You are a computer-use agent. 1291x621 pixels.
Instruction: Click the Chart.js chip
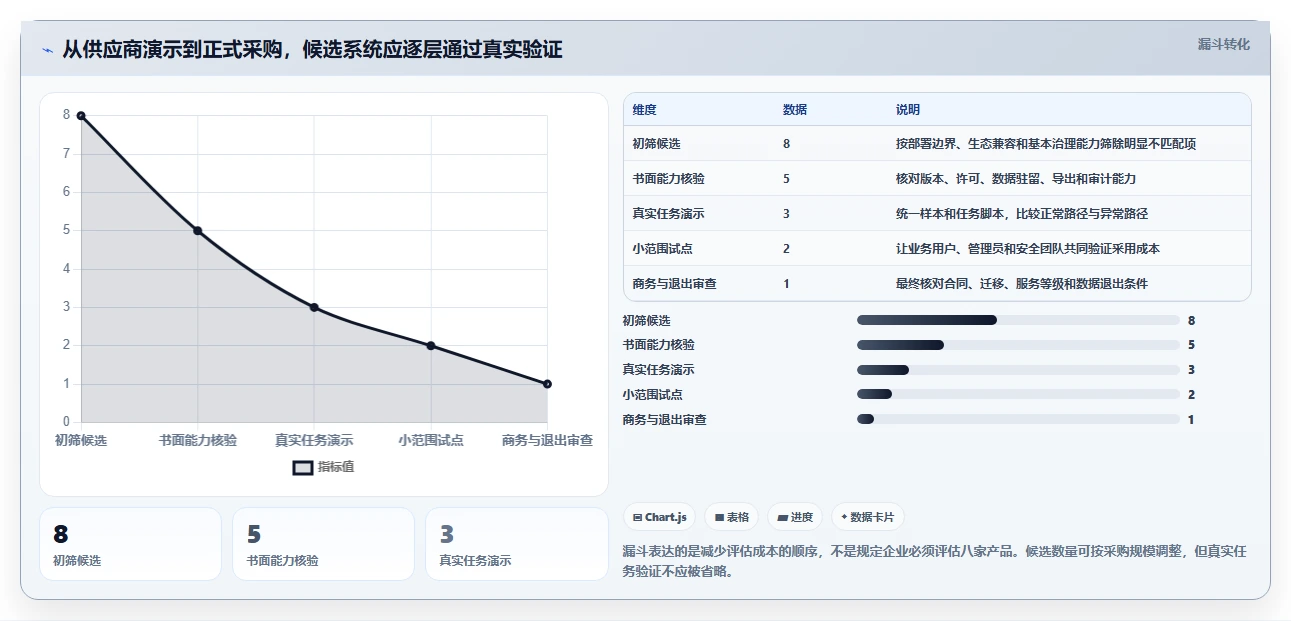click(660, 517)
